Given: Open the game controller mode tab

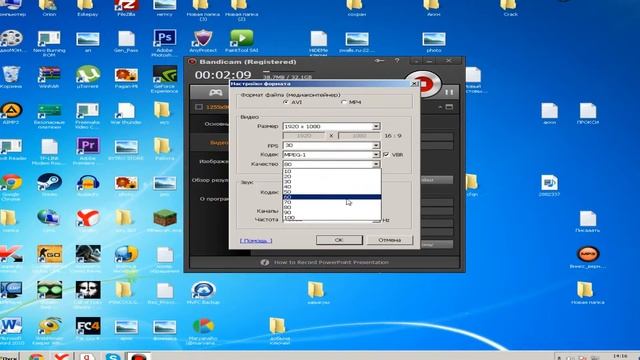Looking at the screenshot, I should point(215,93).
